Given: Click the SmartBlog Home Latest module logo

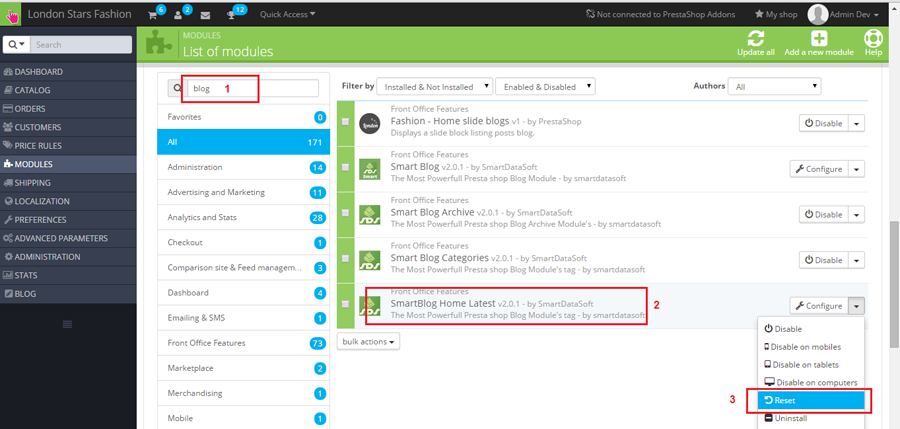Looking at the screenshot, I should click(x=369, y=306).
